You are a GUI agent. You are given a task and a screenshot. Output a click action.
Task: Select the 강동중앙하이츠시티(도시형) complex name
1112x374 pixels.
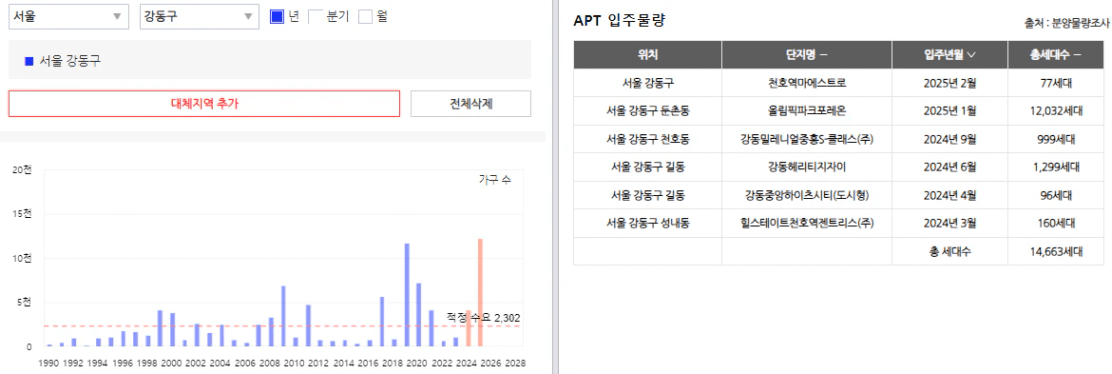[807, 195]
